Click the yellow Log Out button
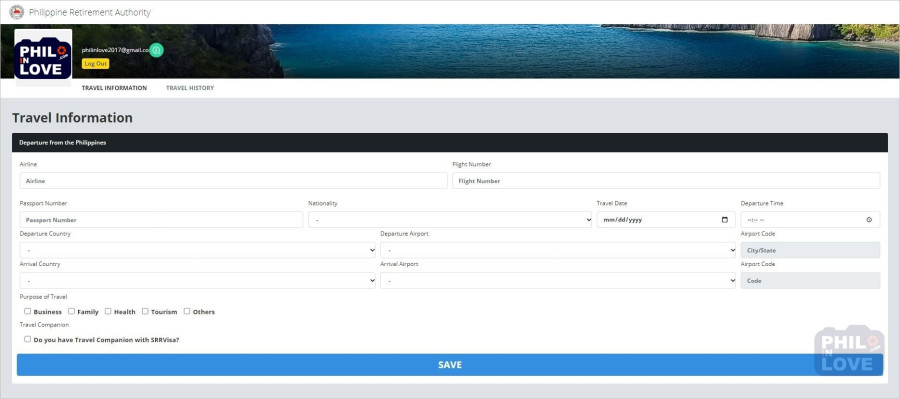900x399 pixels. [95, 64]
